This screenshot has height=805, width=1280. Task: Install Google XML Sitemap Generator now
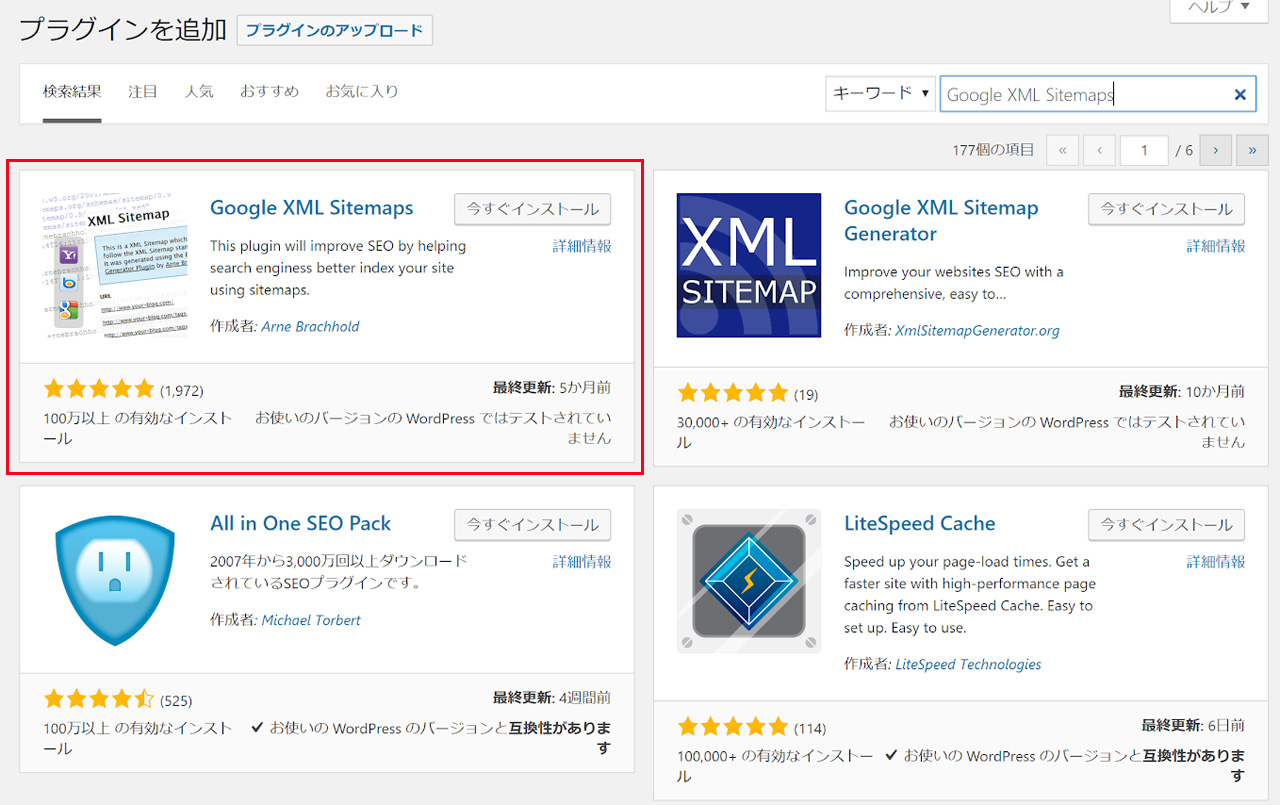point(1166,209)
